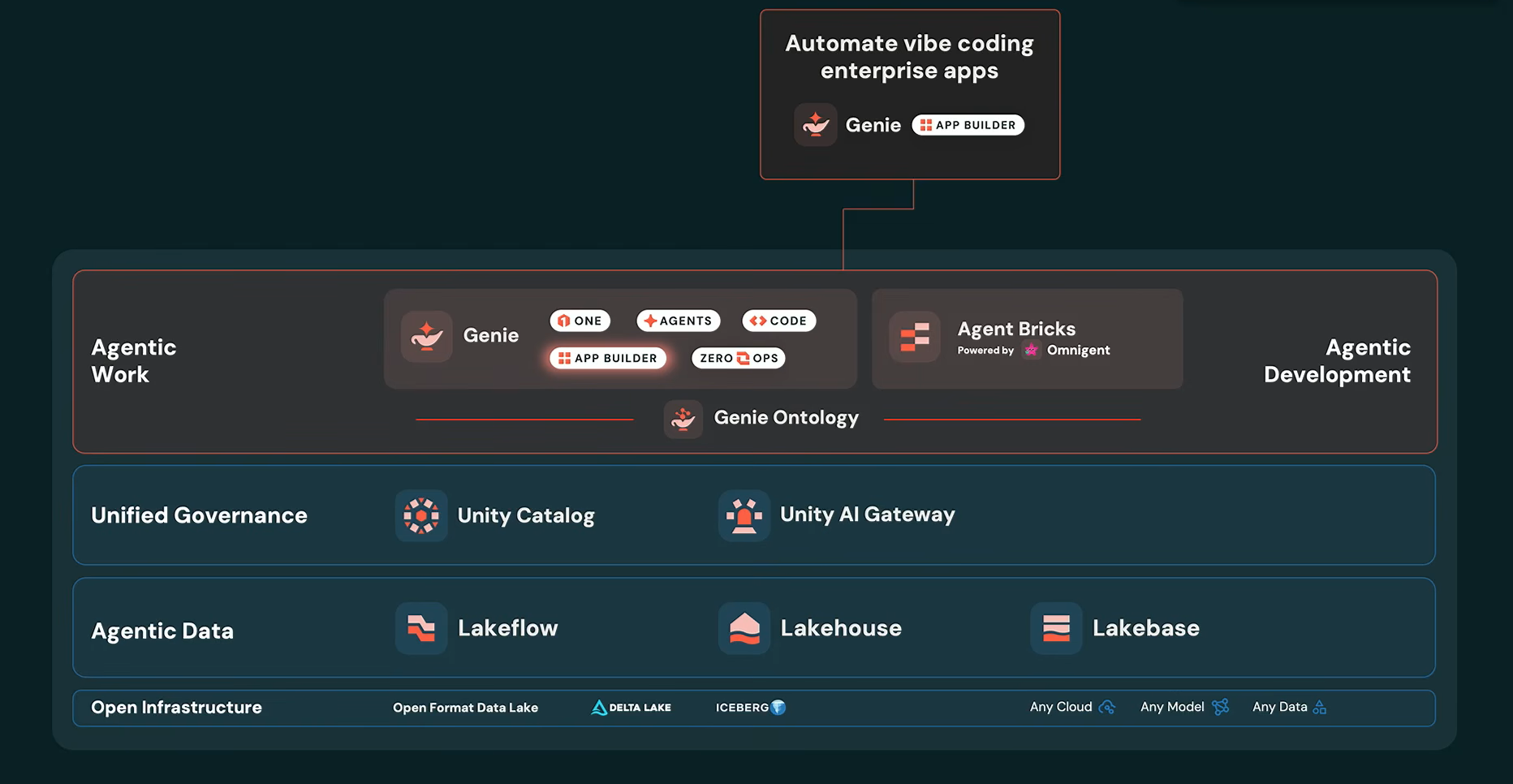
Task: Click the Any Model icon
Action: pyautogui.click(x=1220, y=707)
